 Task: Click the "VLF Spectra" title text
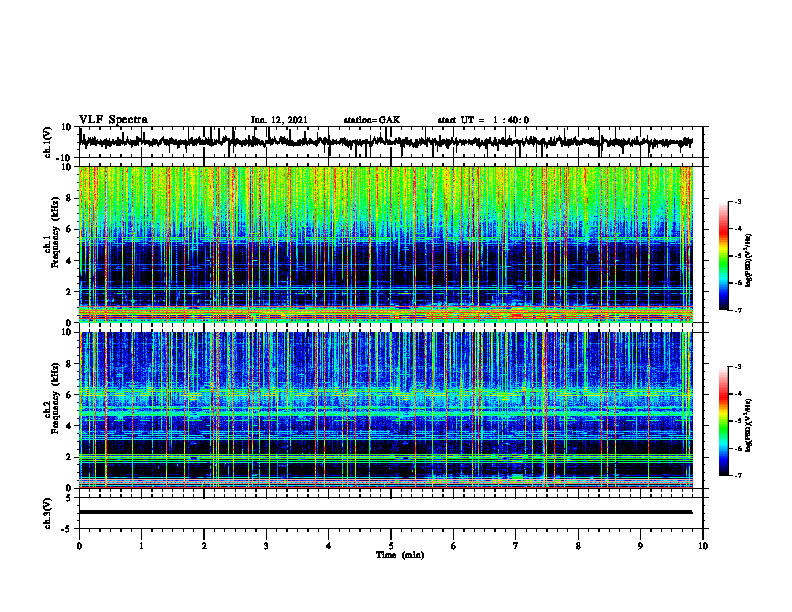[113, 119]
